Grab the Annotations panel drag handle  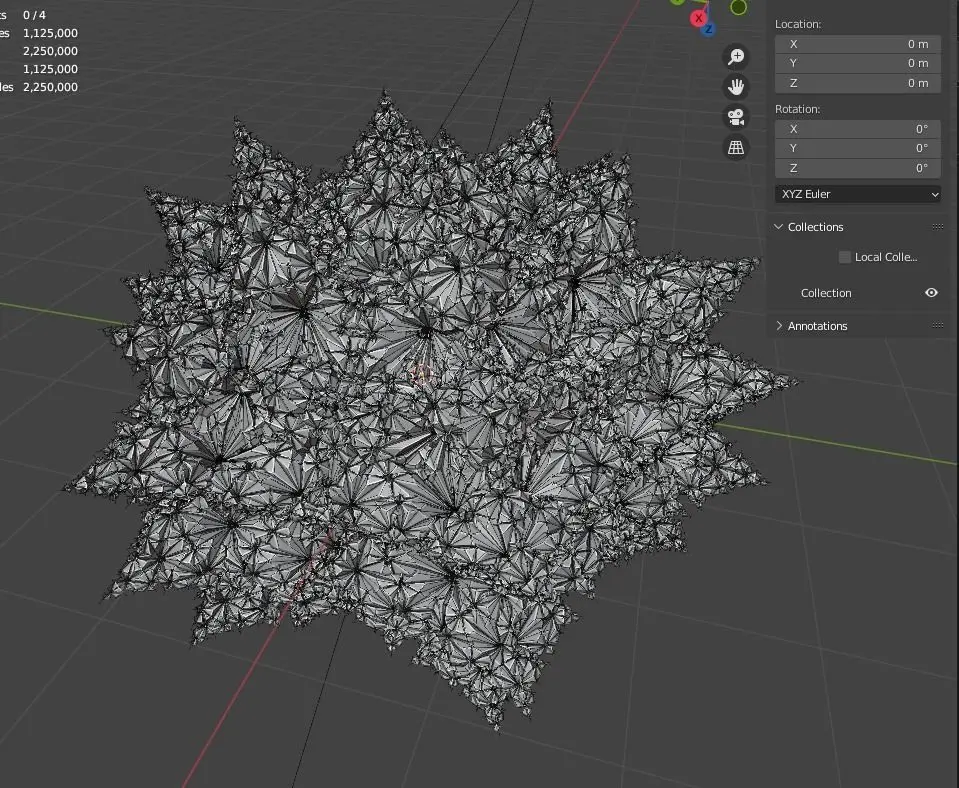point(938,325)
